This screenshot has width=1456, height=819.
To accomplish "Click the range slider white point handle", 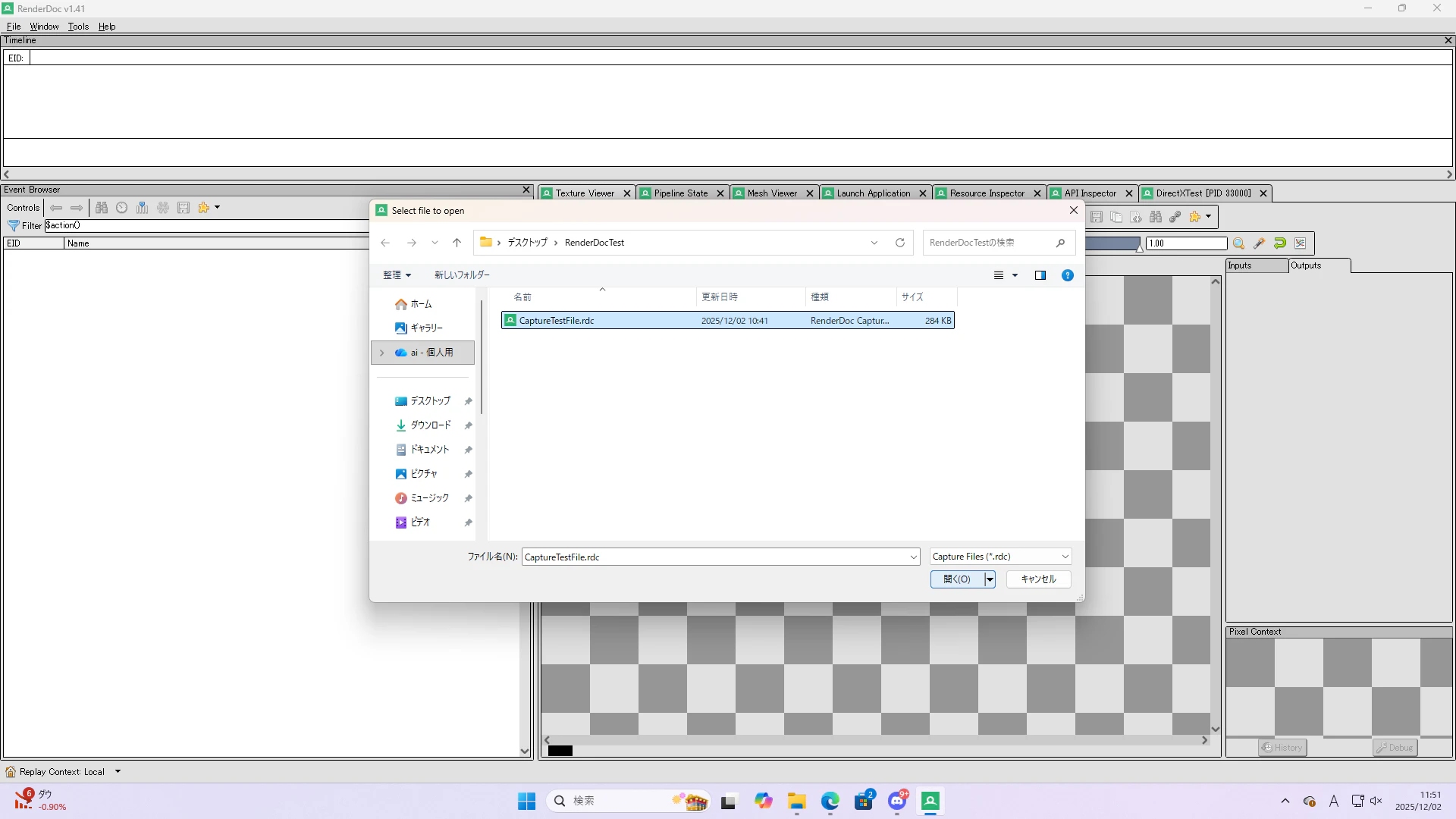I will pos(1139,248).
